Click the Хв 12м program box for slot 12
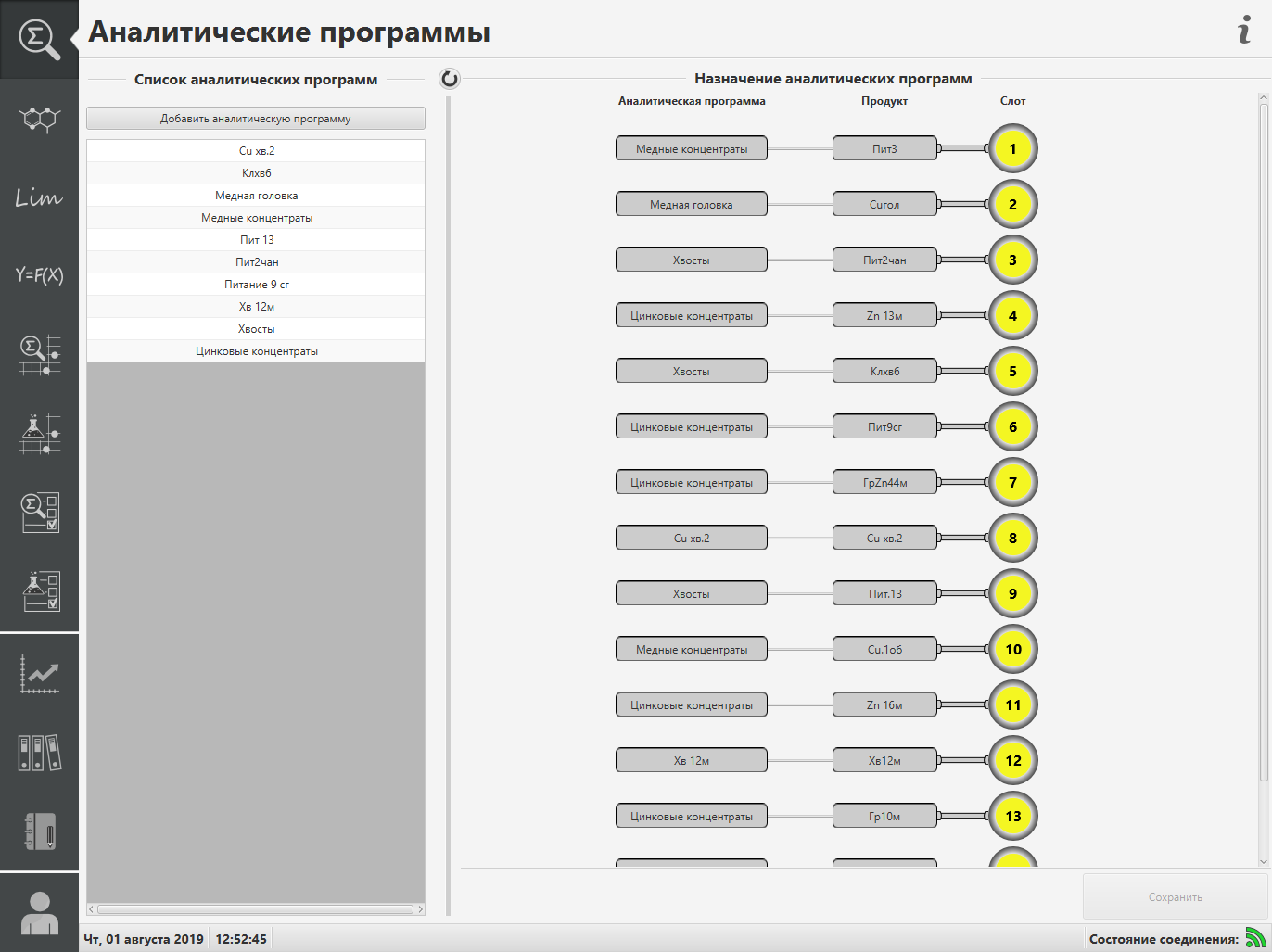This screenshot has width=1272, height=952. 692,761
